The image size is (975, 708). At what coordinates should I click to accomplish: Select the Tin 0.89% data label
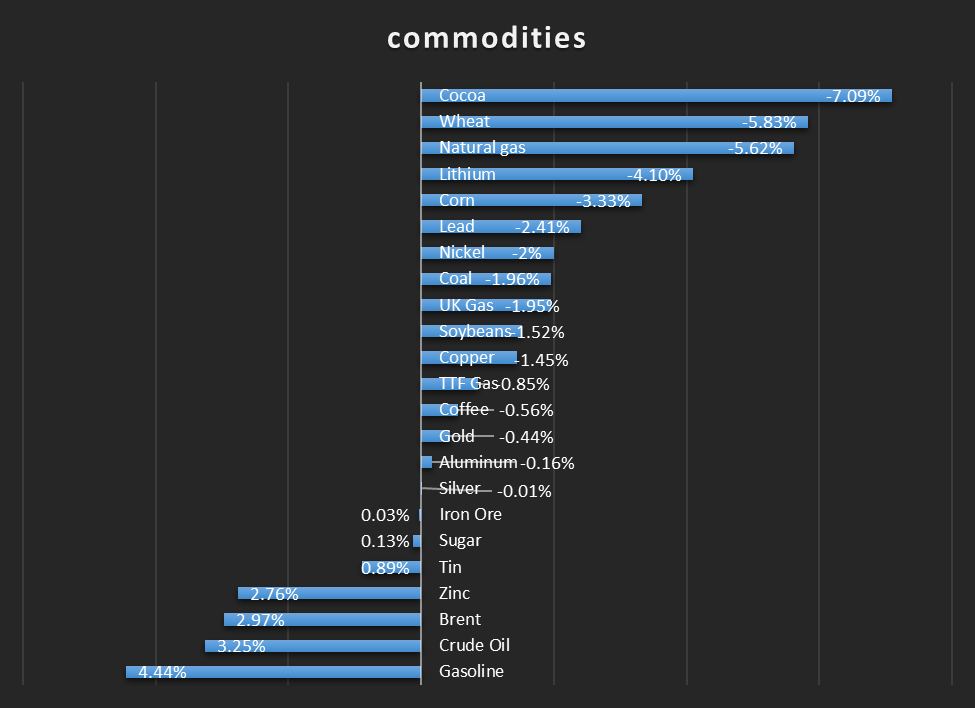385,567
